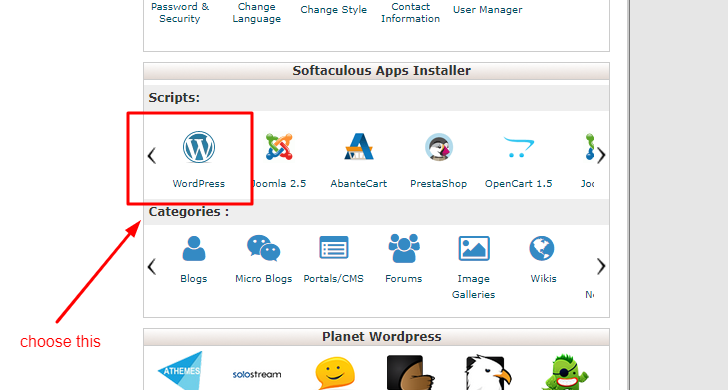
Task: Click the Scripts: heading
Action: 174,98
